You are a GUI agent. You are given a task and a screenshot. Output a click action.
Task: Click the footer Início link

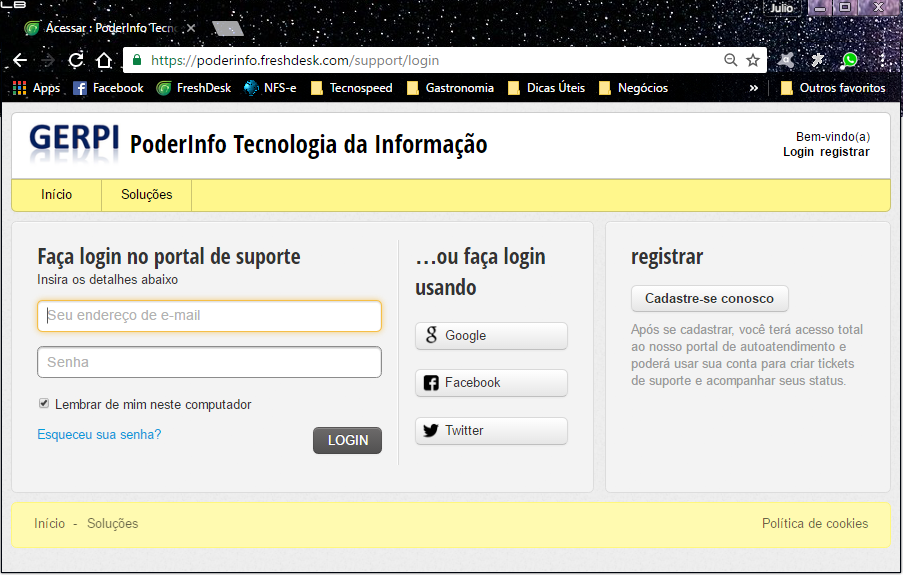tap(50, 524)
